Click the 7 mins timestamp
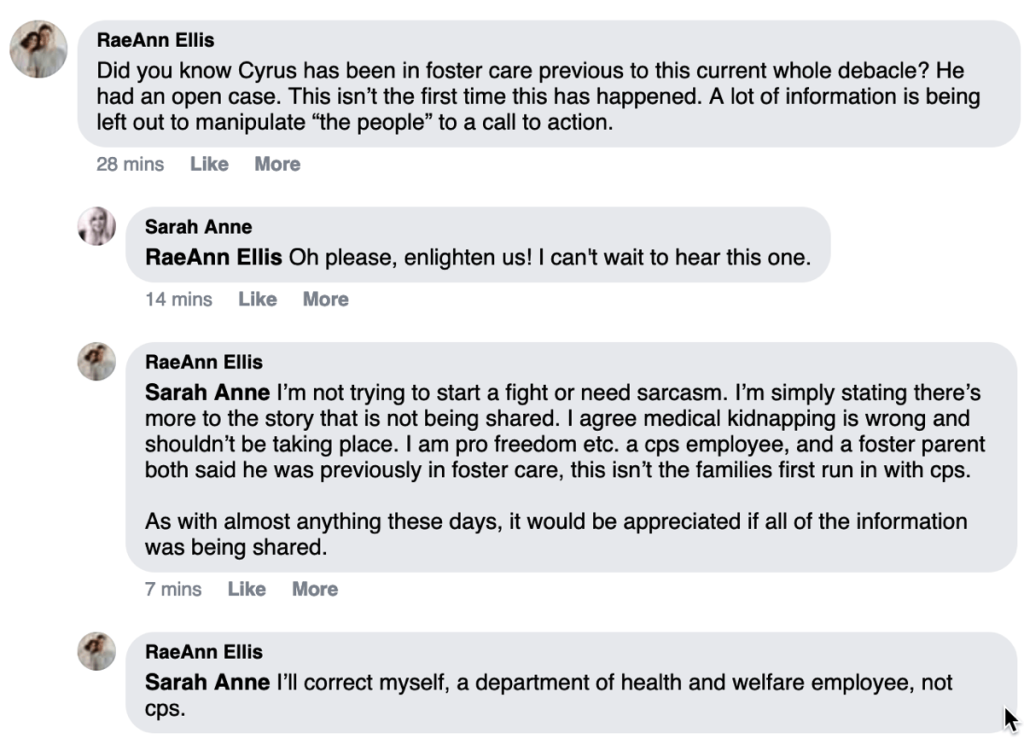1024x739 pixels. pos(174,589)
